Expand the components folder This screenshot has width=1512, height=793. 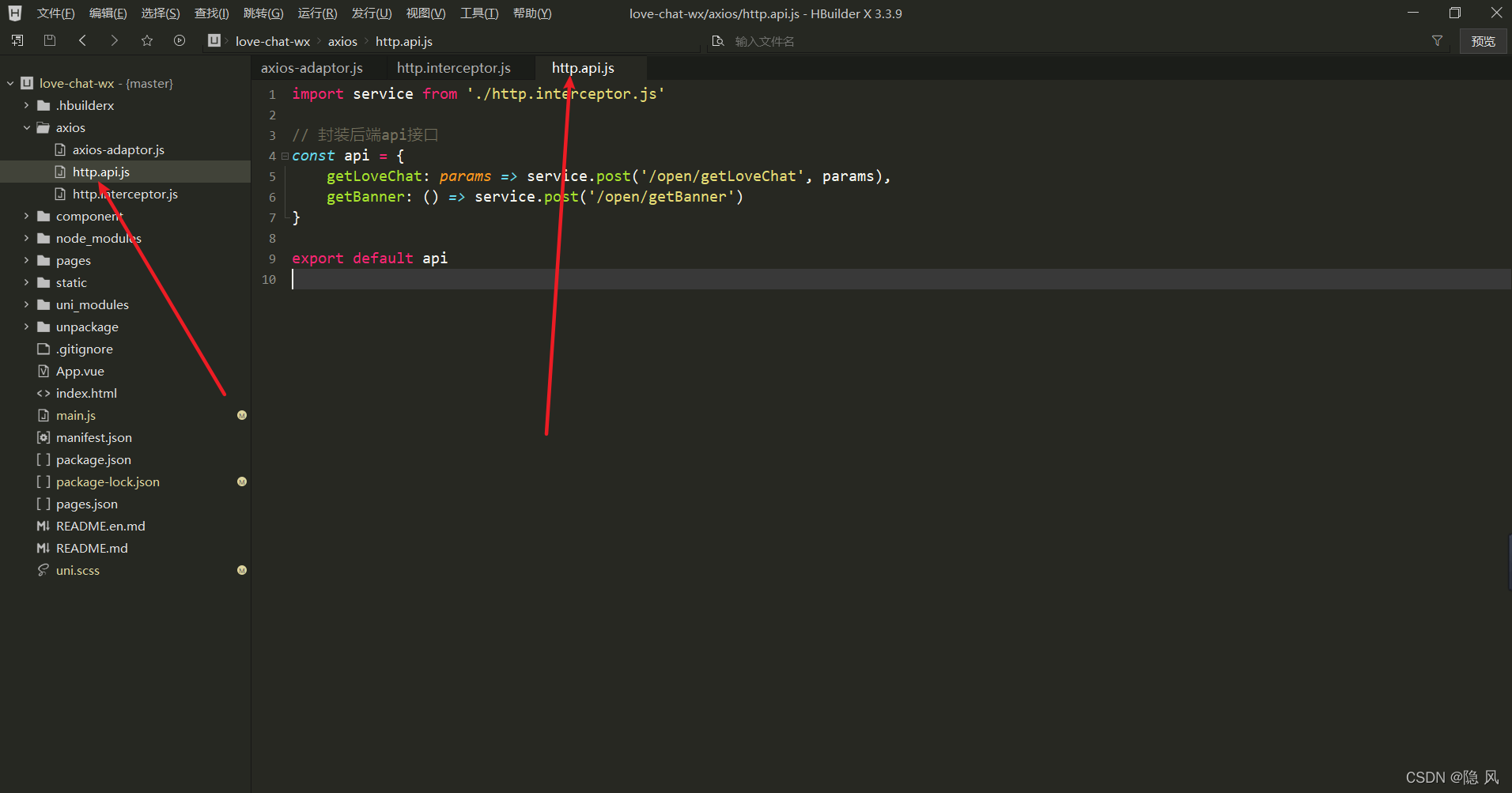26,216
